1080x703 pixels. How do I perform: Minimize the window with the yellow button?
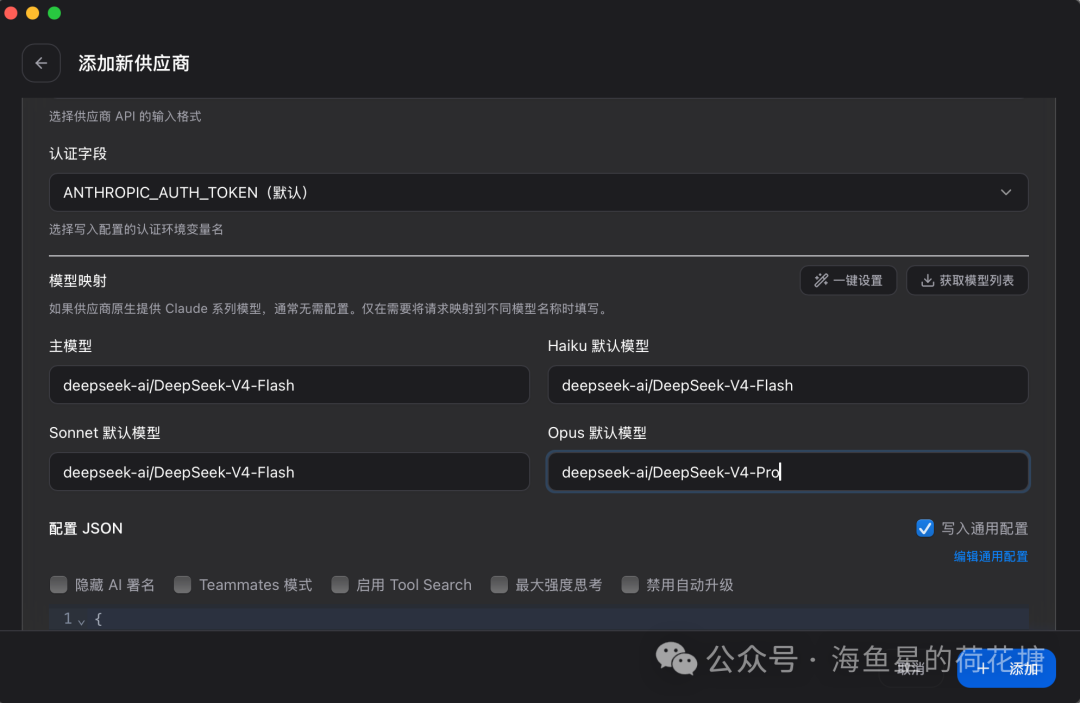tap(32, 13)
